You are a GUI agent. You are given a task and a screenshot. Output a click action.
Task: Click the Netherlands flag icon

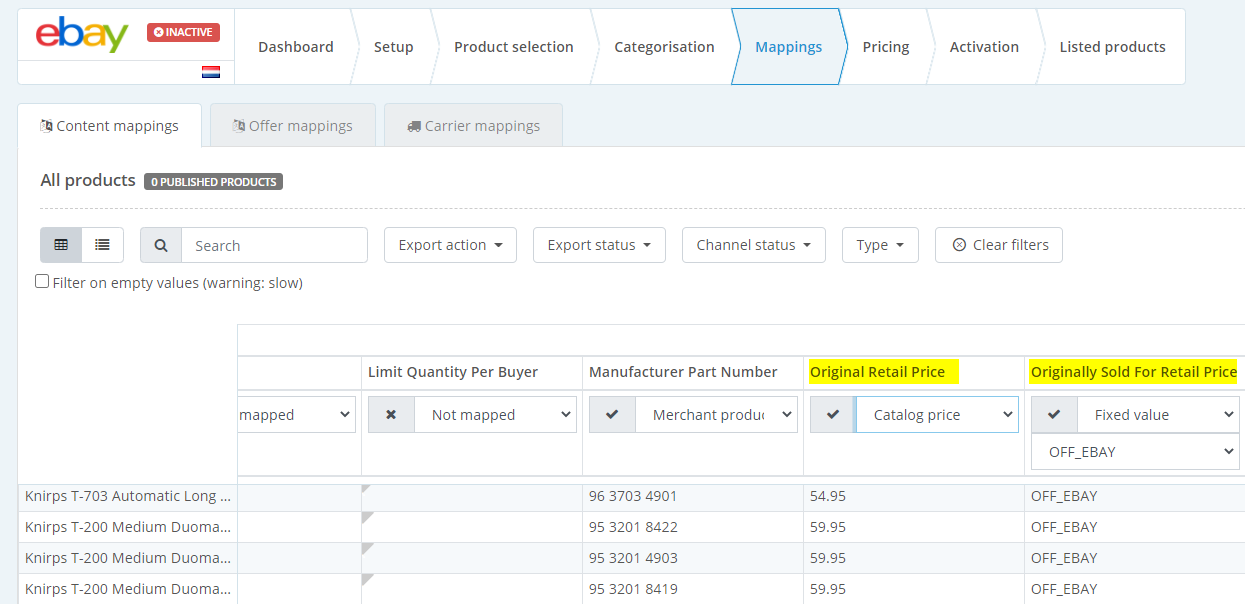tap(210, 72)
